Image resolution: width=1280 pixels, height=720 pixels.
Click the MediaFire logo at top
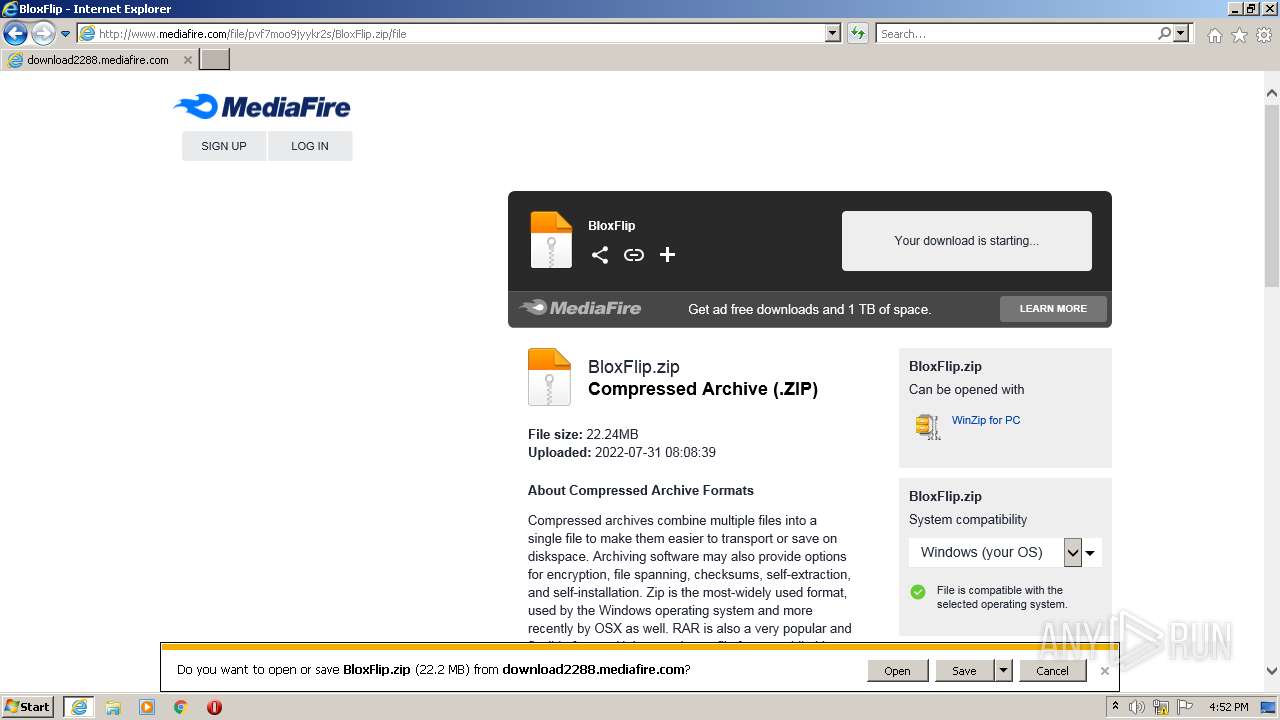[262, 106]
